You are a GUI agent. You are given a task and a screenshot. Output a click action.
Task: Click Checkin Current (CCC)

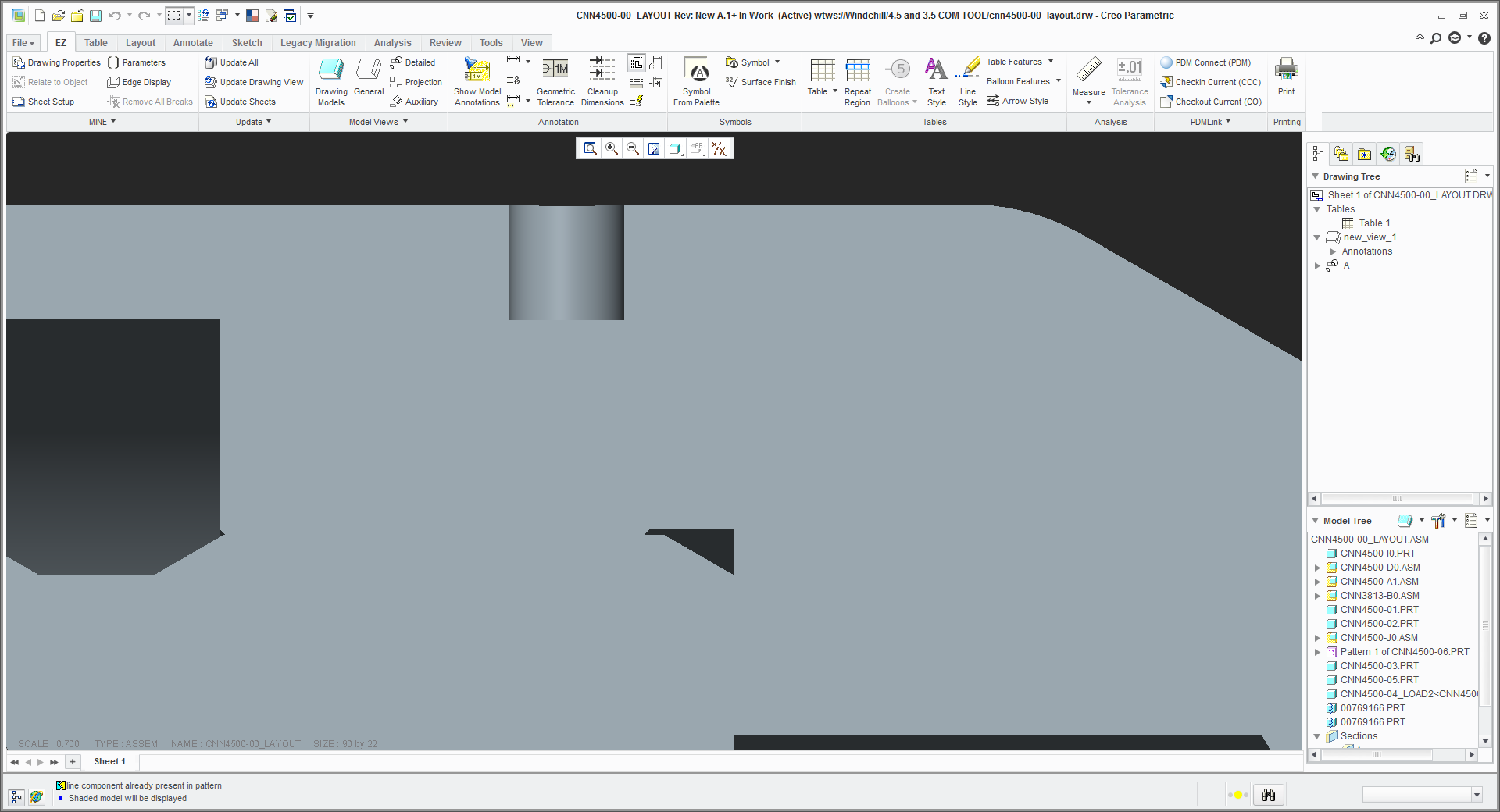click(1211, 82)
